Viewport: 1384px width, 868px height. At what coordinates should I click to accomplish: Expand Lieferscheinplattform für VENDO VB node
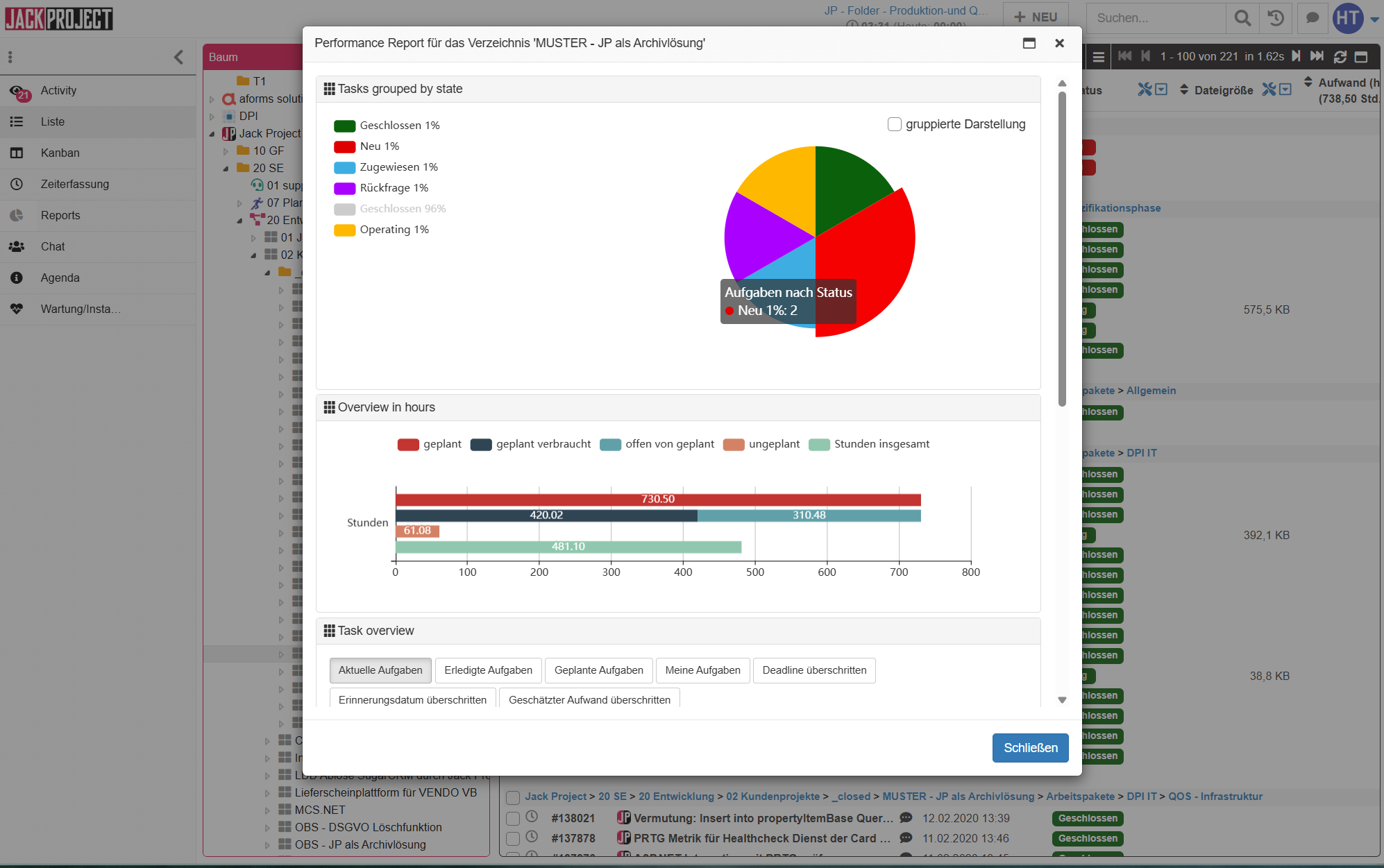(x=268, y=793)
